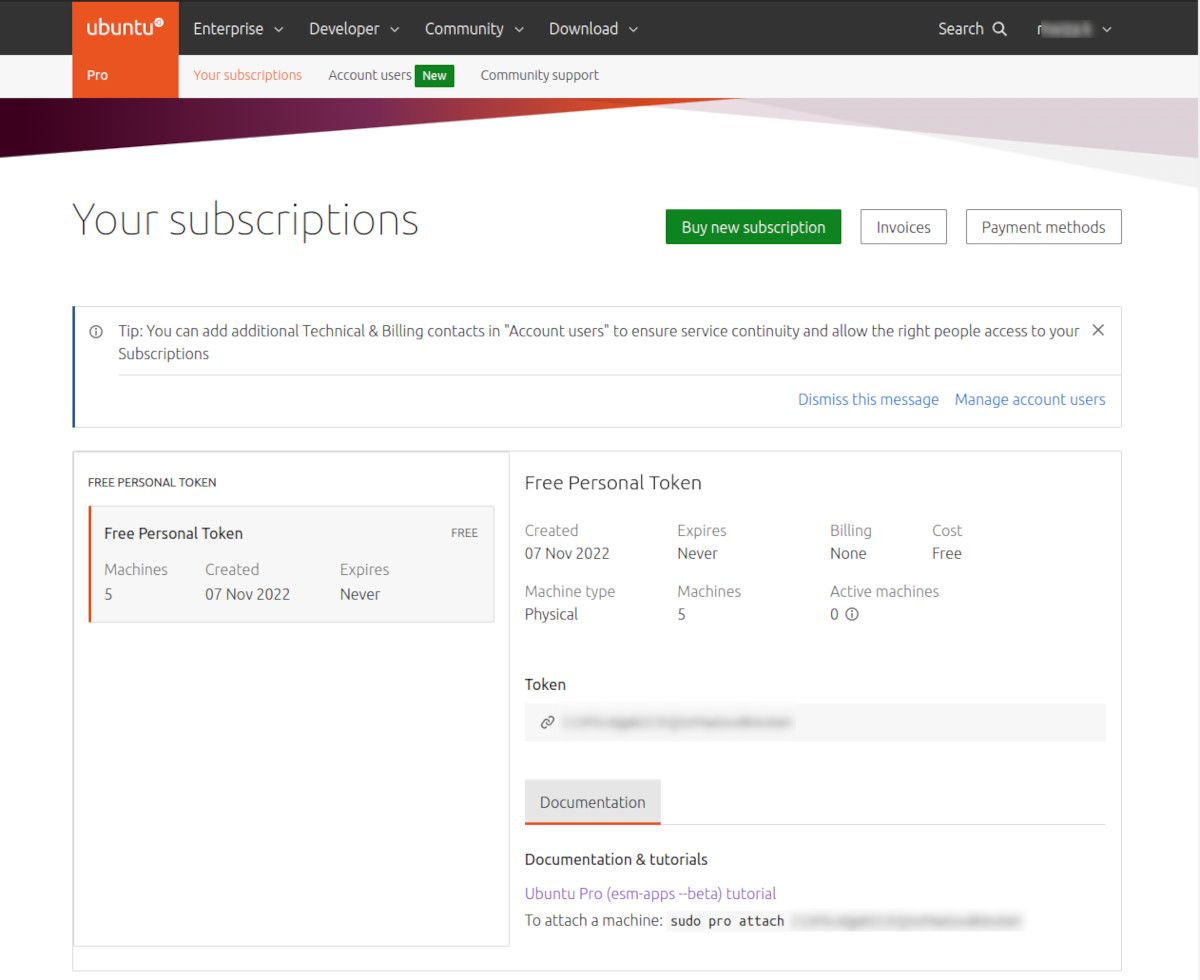Select the Free Personal Token card
Screen dimensions: 1200x980
(x=291, y=564)
